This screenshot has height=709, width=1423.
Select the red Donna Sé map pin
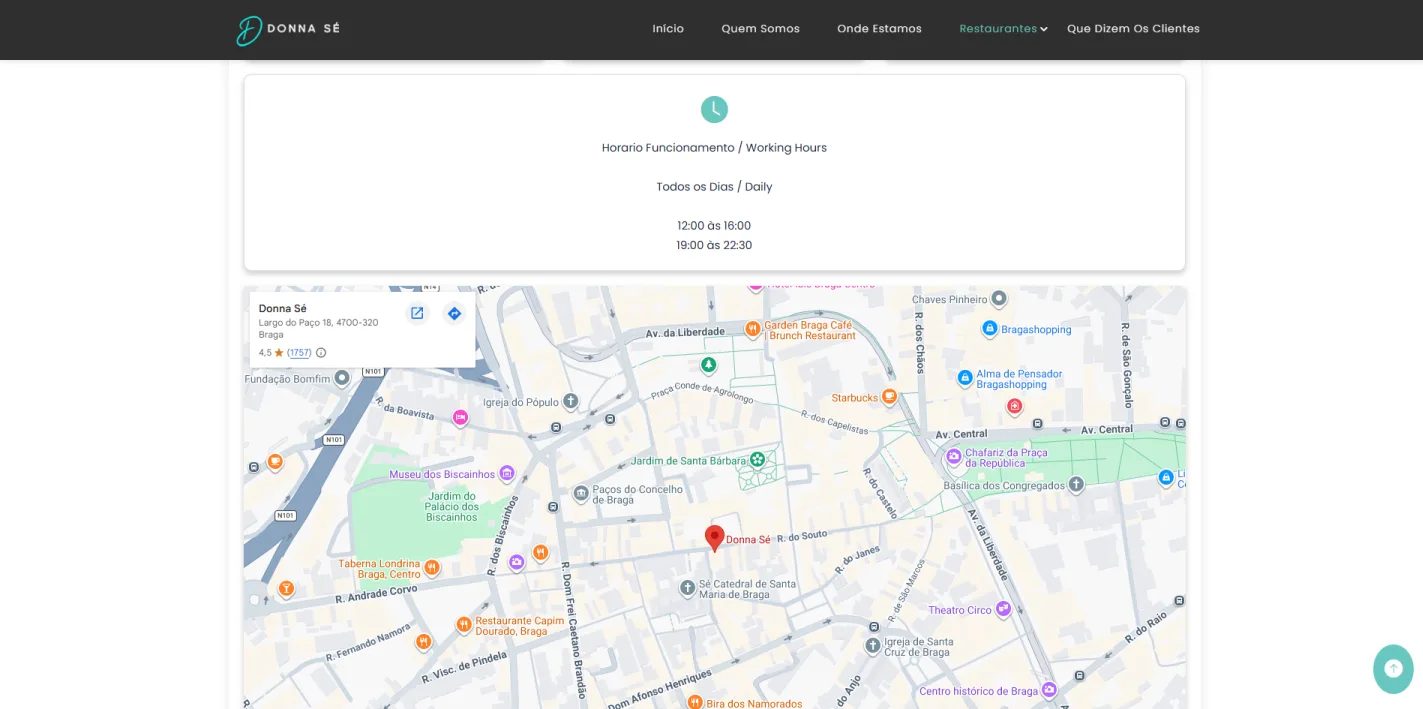tap(714, 538)
